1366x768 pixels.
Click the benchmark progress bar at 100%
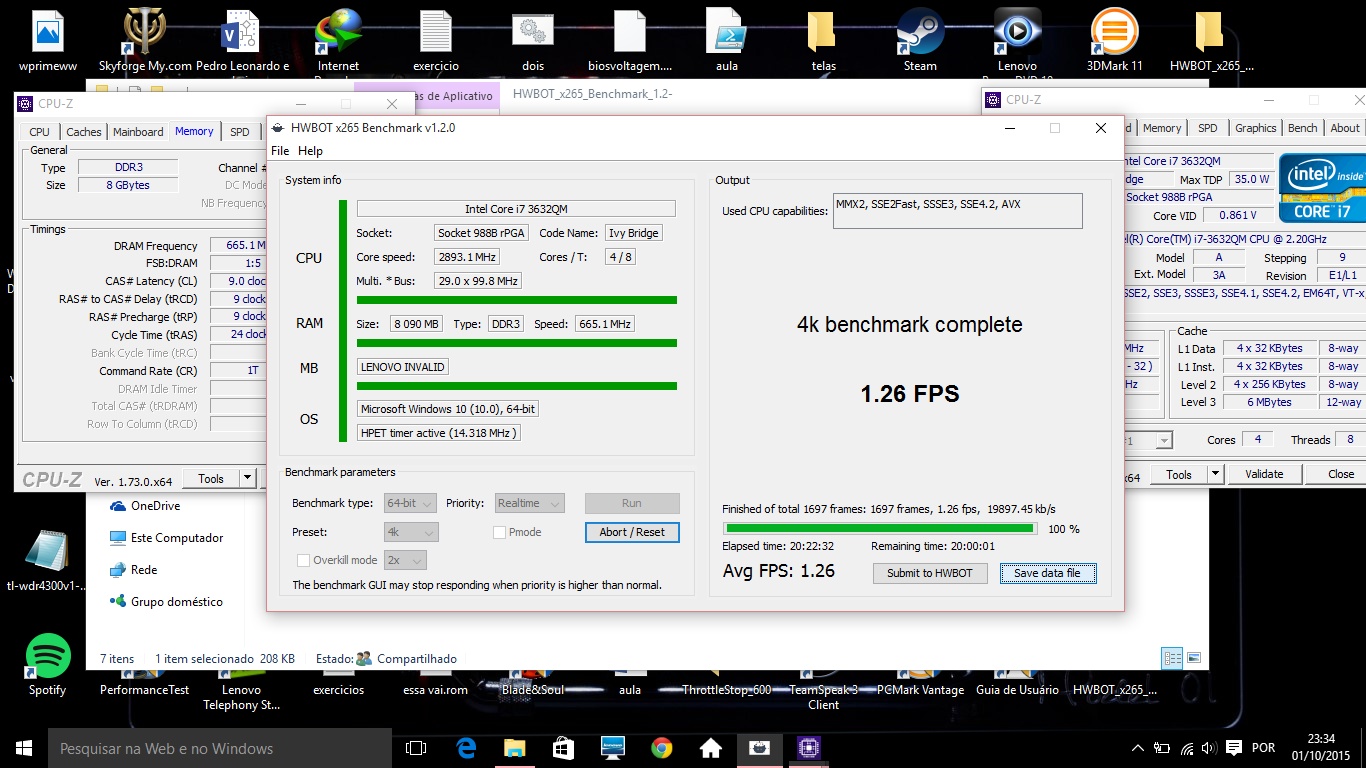(880, 528)
